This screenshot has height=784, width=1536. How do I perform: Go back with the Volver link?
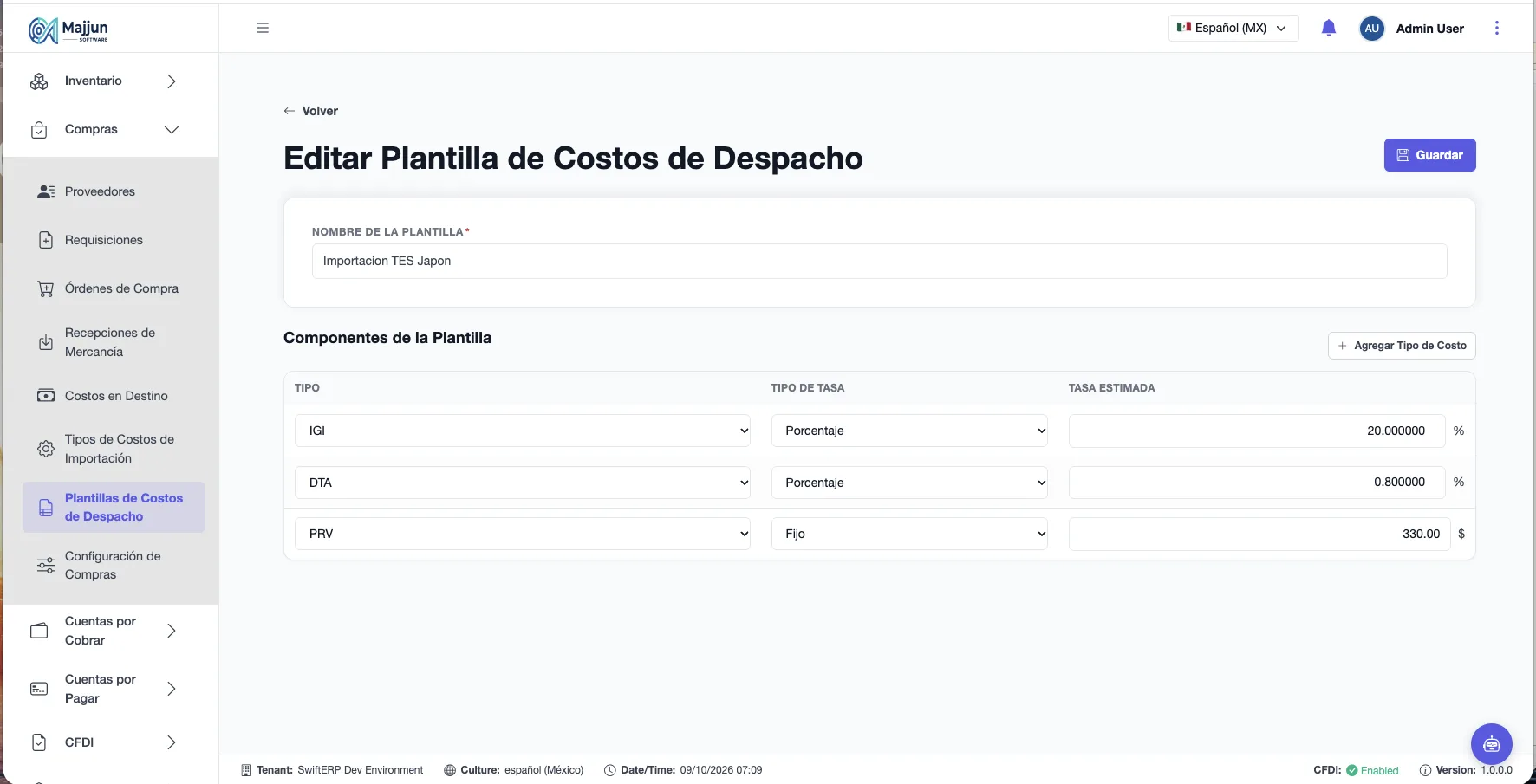310,111
